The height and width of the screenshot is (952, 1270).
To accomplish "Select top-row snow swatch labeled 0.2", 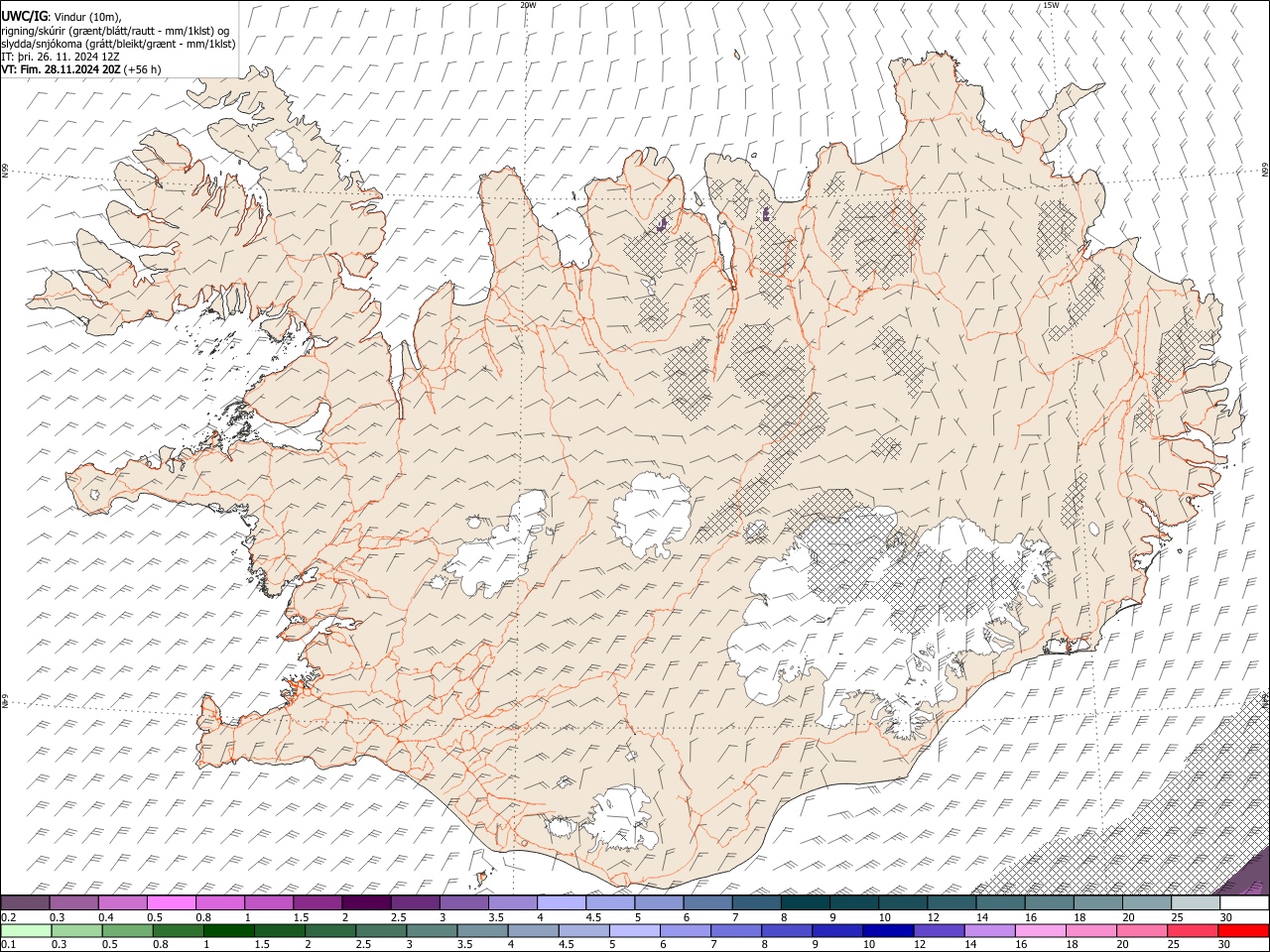I will 25,903.
